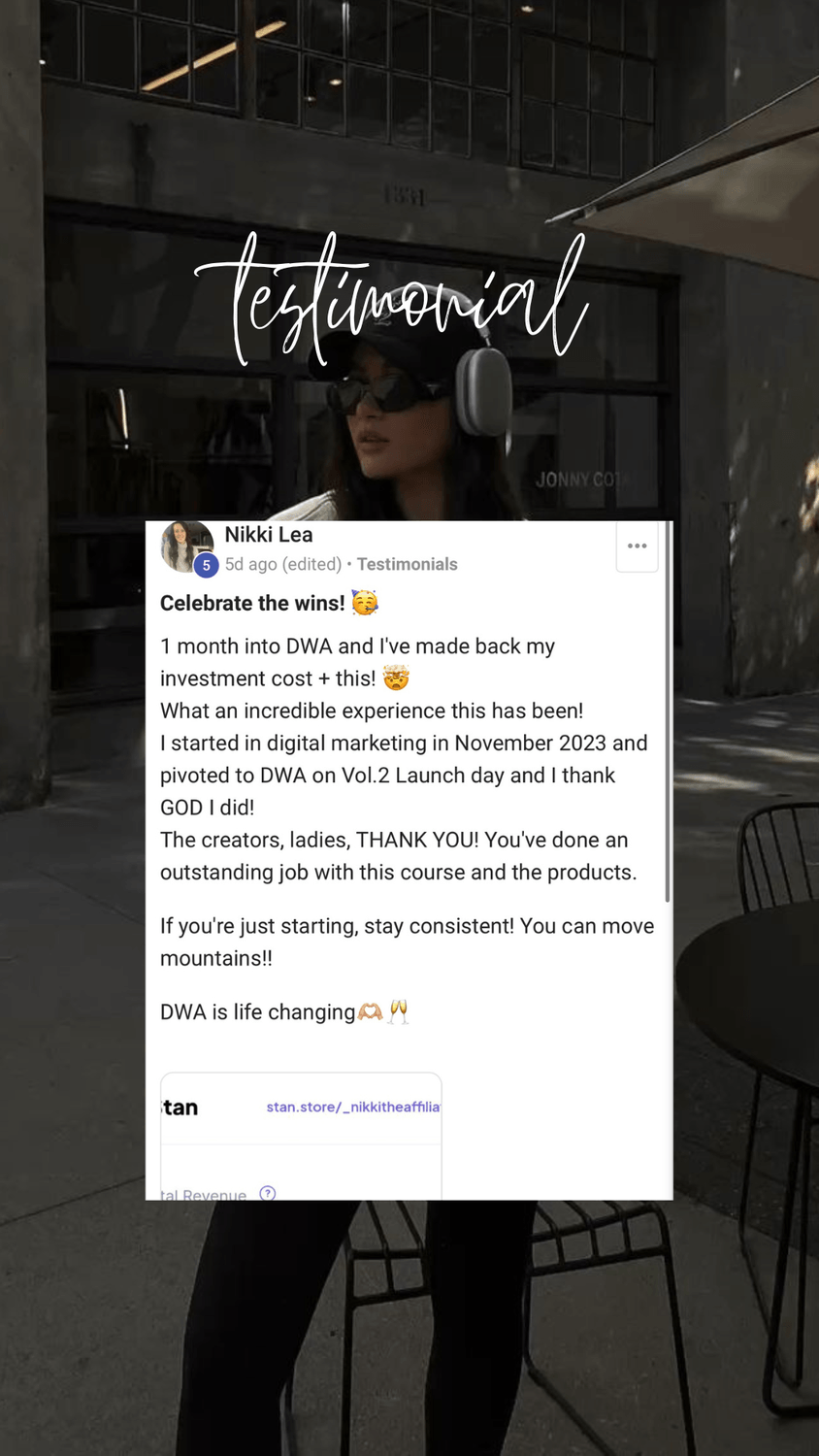
Task: Open the stan.store/_nikkitheaffilia link
Action: (353, 1107)
